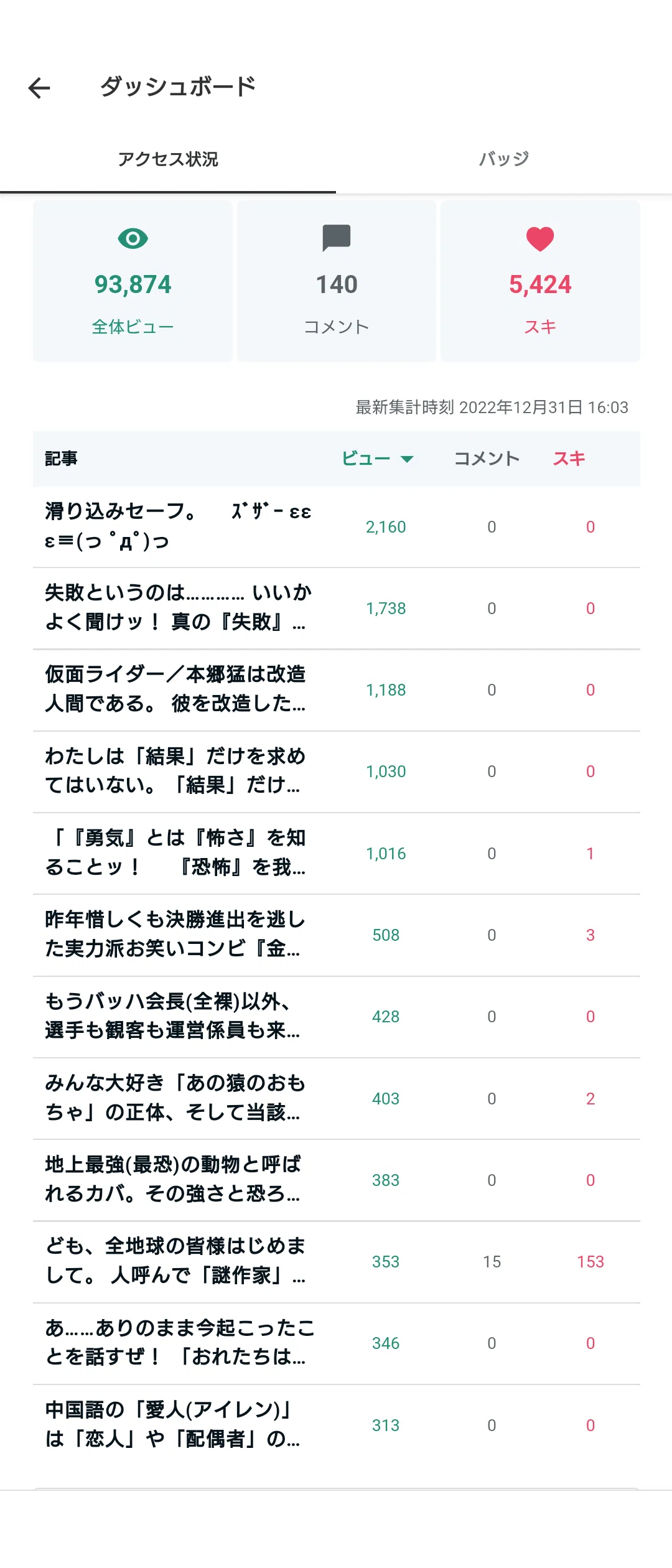Sort by スキ column header

click(x=569, y=459)
